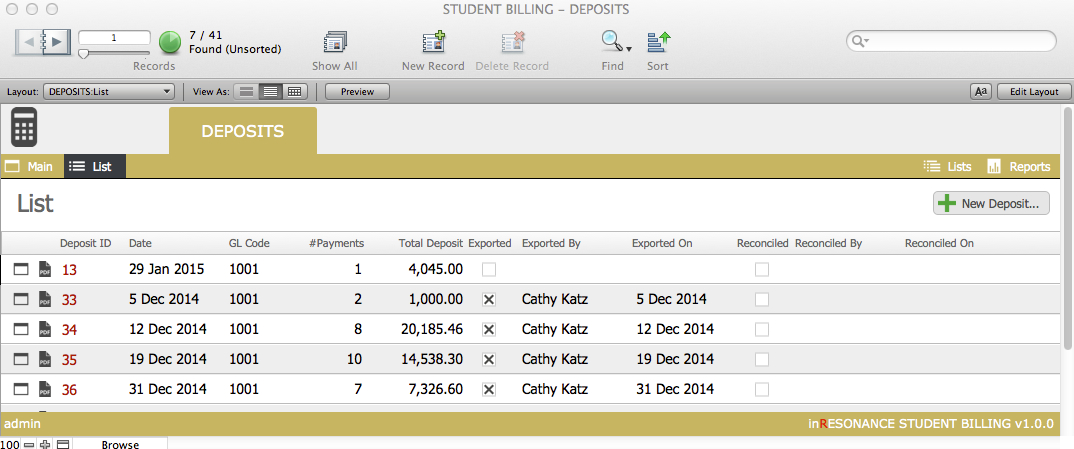The width and height of the screenshot is (1074, 449).
Task: Open the Reports section
Action: 1019,167
